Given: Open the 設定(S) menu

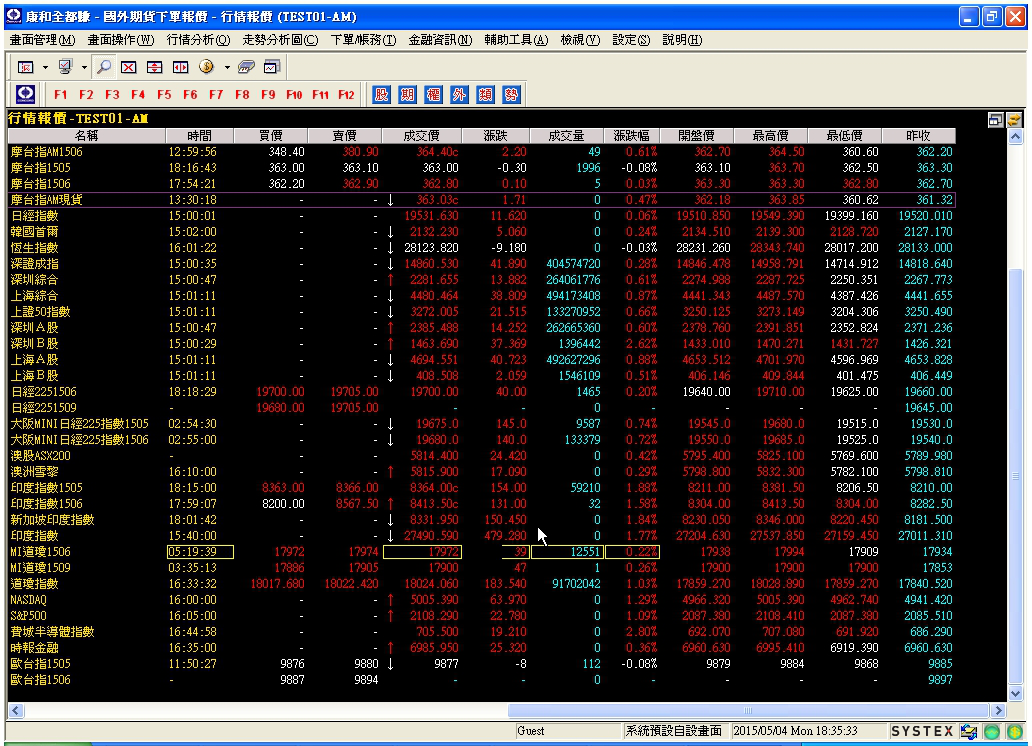Looking at the screenshot, I should point(631,40).
